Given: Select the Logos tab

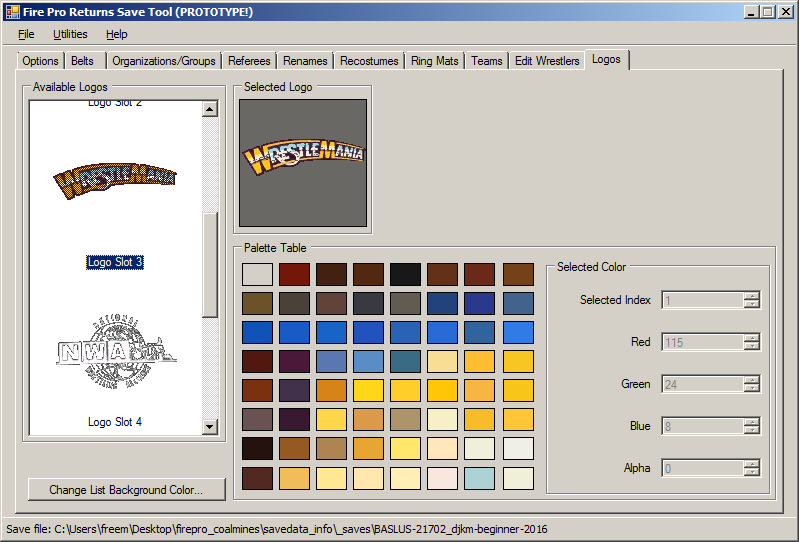Looking at the screenshot, I should tap(606, 59).
